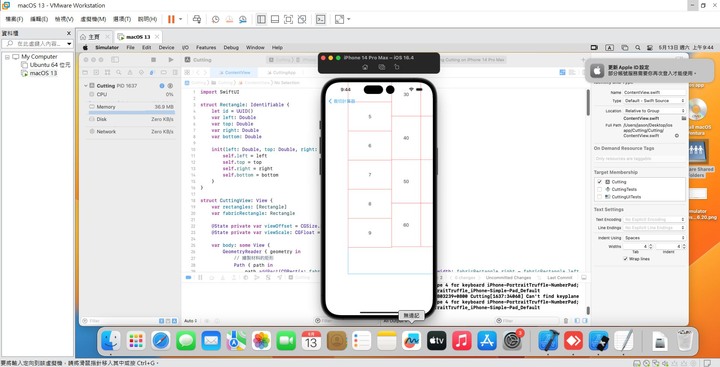The image size is (720, 367).
Task: Click the Apple ID settings notification
Action: pyautogui.click(x=649, y=70)
